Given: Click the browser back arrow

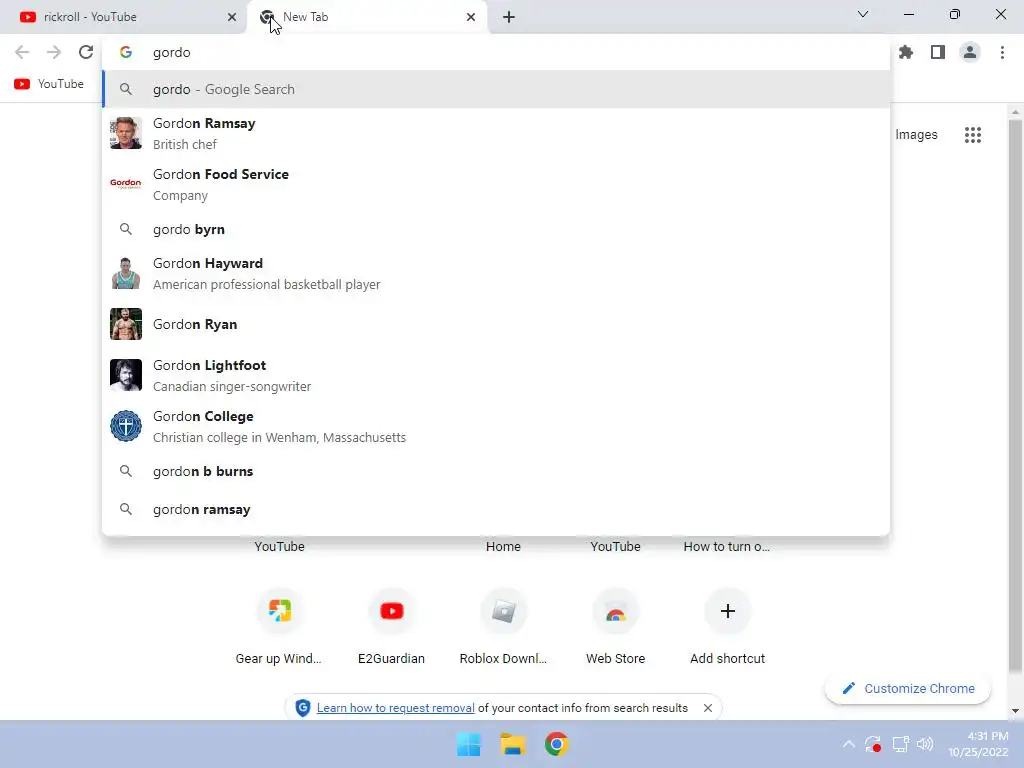Looking at the screenshot, I should [x=22, y=52].
